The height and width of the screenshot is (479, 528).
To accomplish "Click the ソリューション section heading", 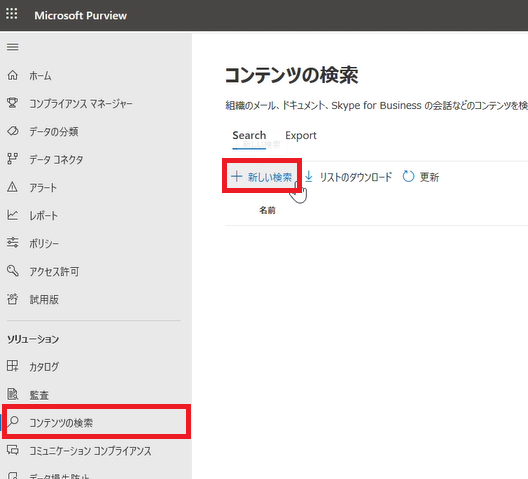I will 33,339.
